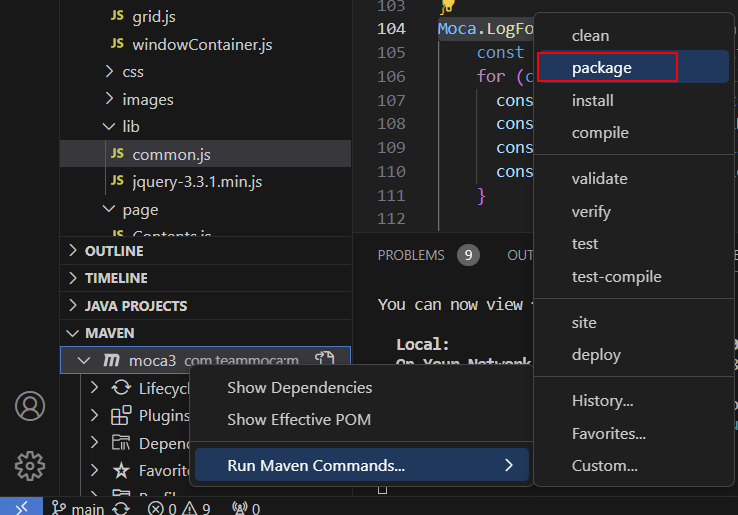
Task: Click the Favorites star icon
Action: click(x=121, y=470)
